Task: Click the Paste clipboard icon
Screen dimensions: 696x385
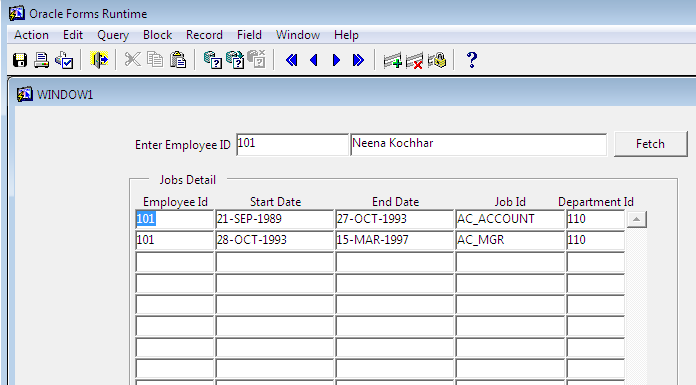Action: (178, 60)
